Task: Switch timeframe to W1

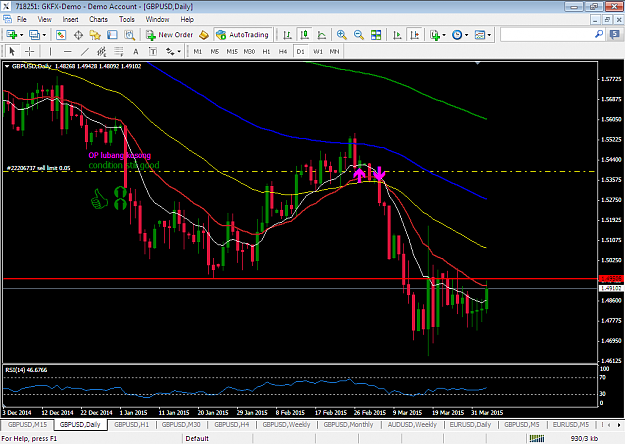Action: tap(318, 51)
